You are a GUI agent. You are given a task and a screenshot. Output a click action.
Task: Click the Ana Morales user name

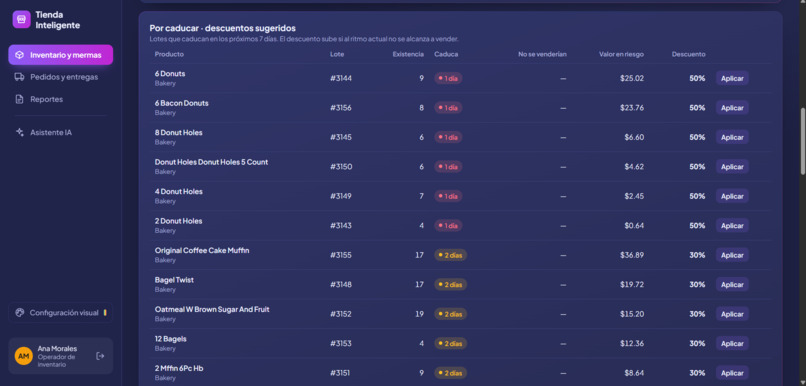click(57, 348)
